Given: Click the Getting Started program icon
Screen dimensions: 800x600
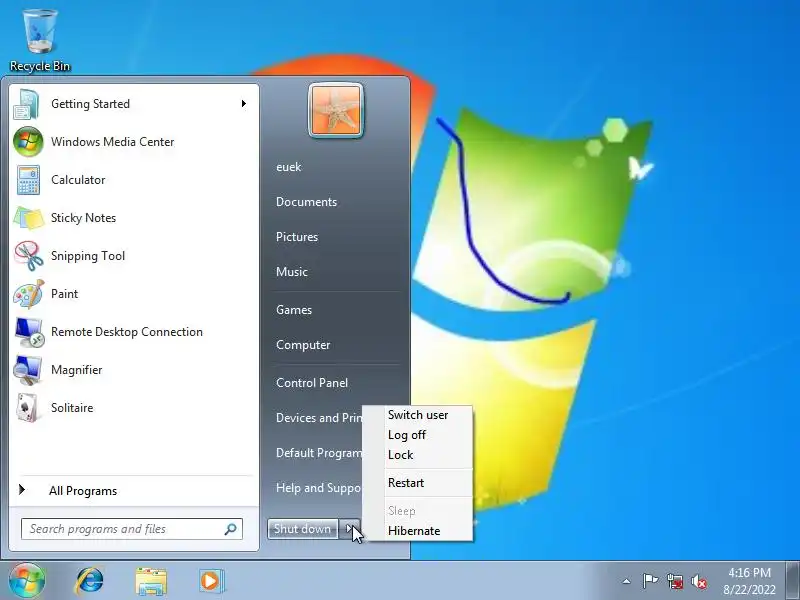Looking at the screenshot, I should (28, 104).
